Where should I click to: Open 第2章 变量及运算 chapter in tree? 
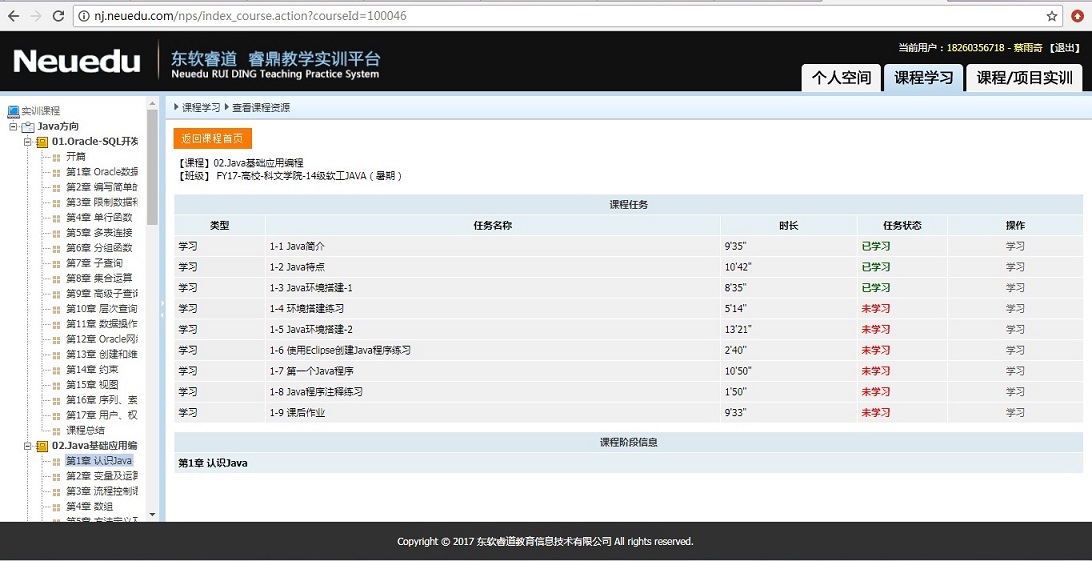click(101, 476)
